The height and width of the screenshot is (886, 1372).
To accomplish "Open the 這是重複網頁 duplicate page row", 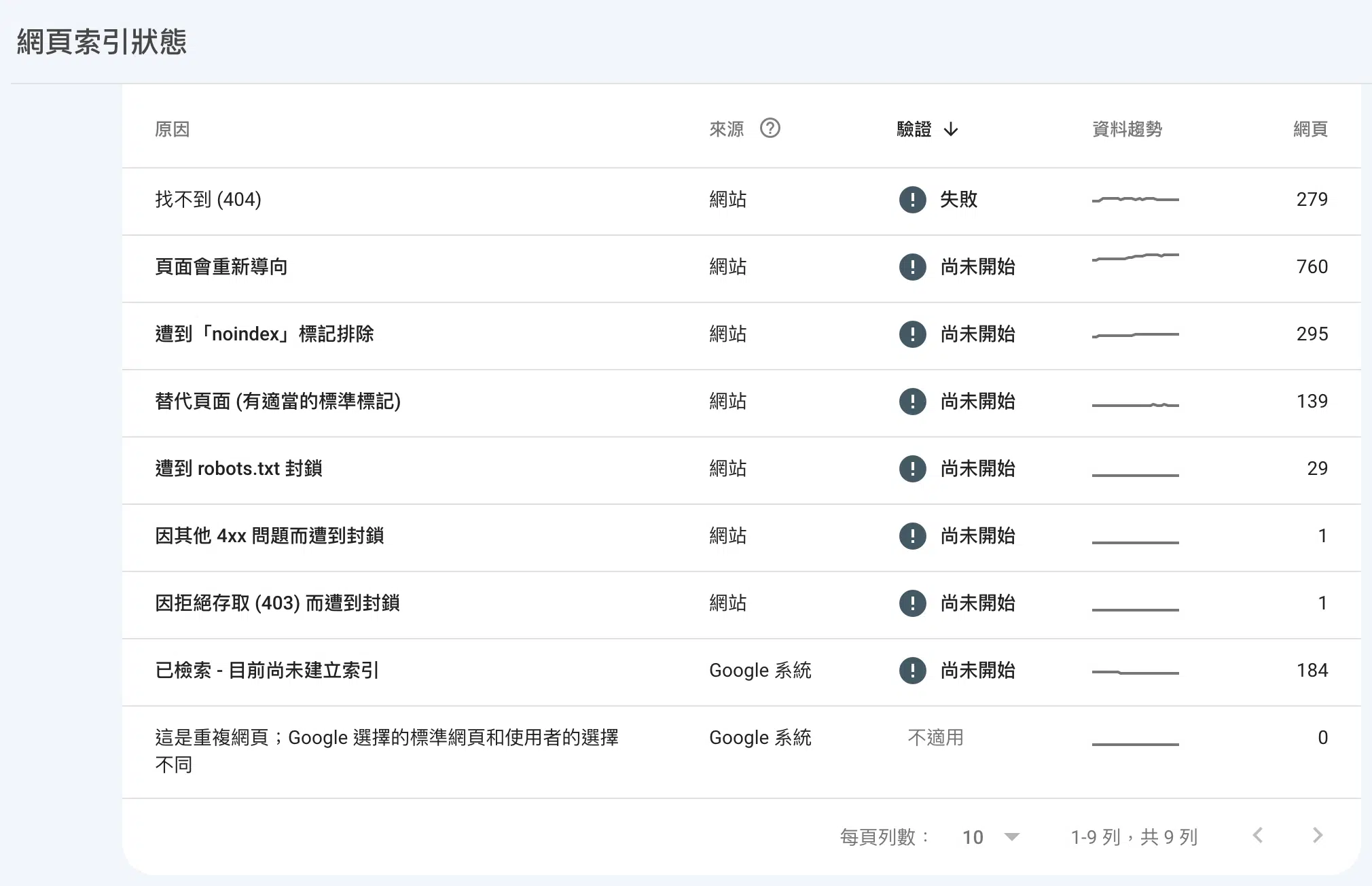I will point(742,752).
